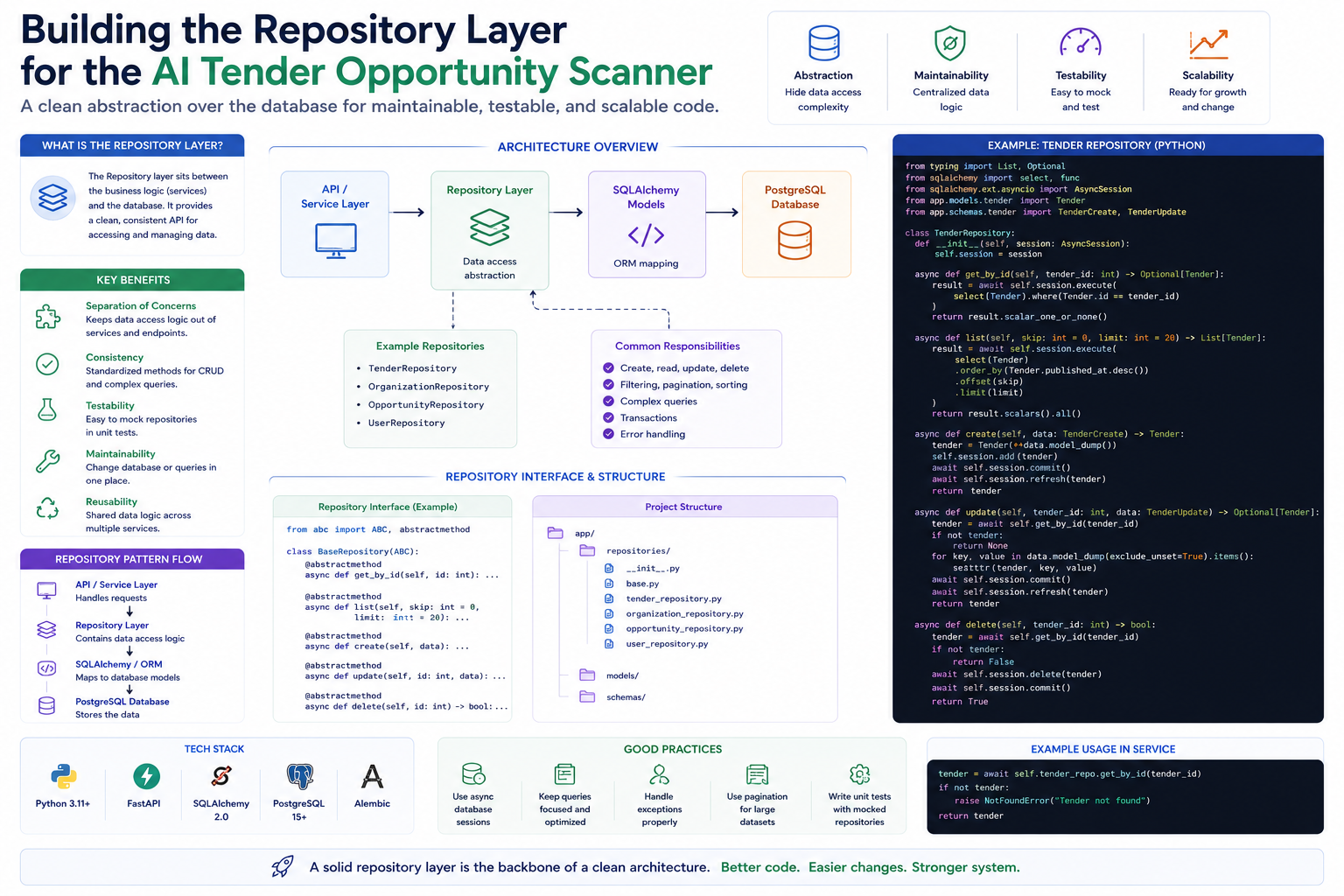
Task: Click the Testability gauge icon
Action: point(1080,43)
